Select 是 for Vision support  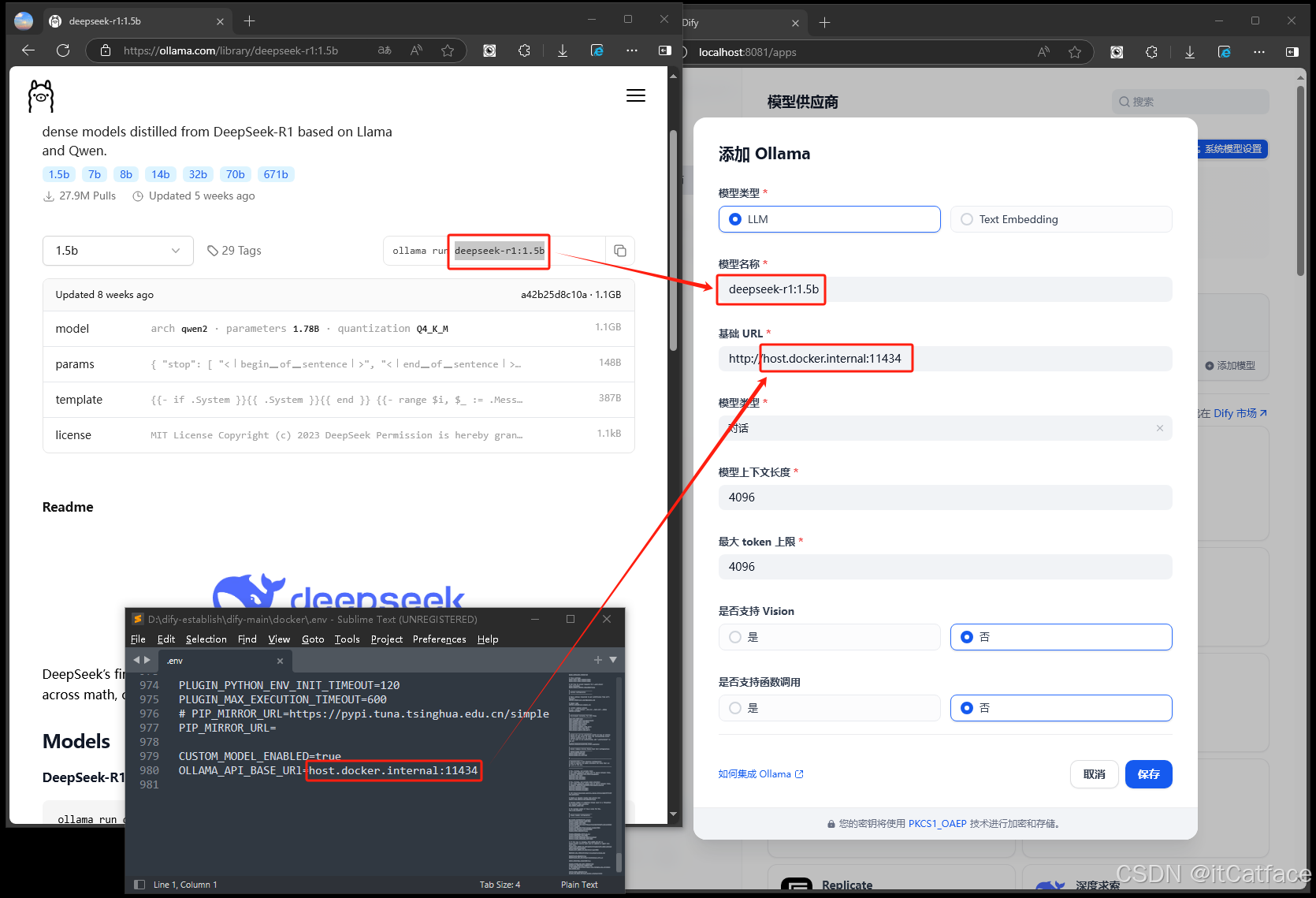point(829,637)
